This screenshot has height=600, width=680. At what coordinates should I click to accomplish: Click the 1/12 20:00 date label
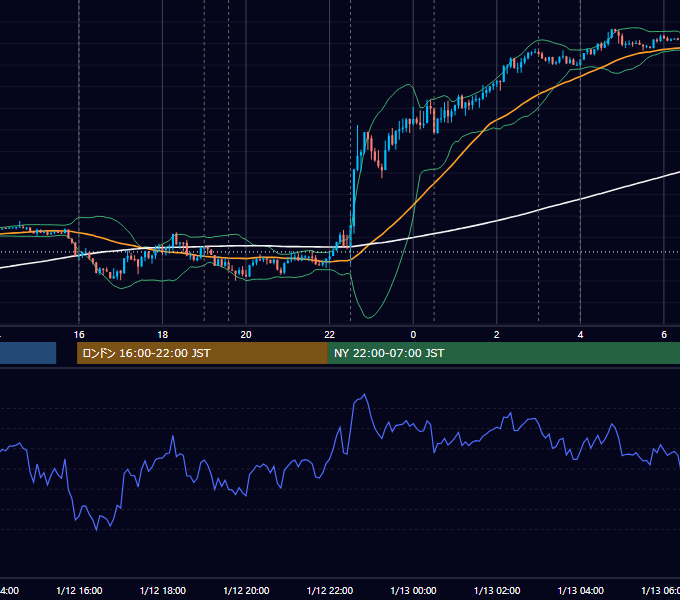point(246,590)
